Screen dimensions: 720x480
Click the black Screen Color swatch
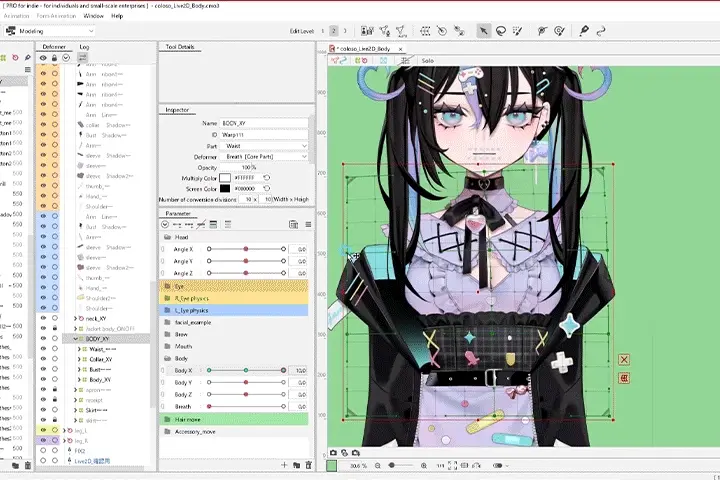(225, 188)
